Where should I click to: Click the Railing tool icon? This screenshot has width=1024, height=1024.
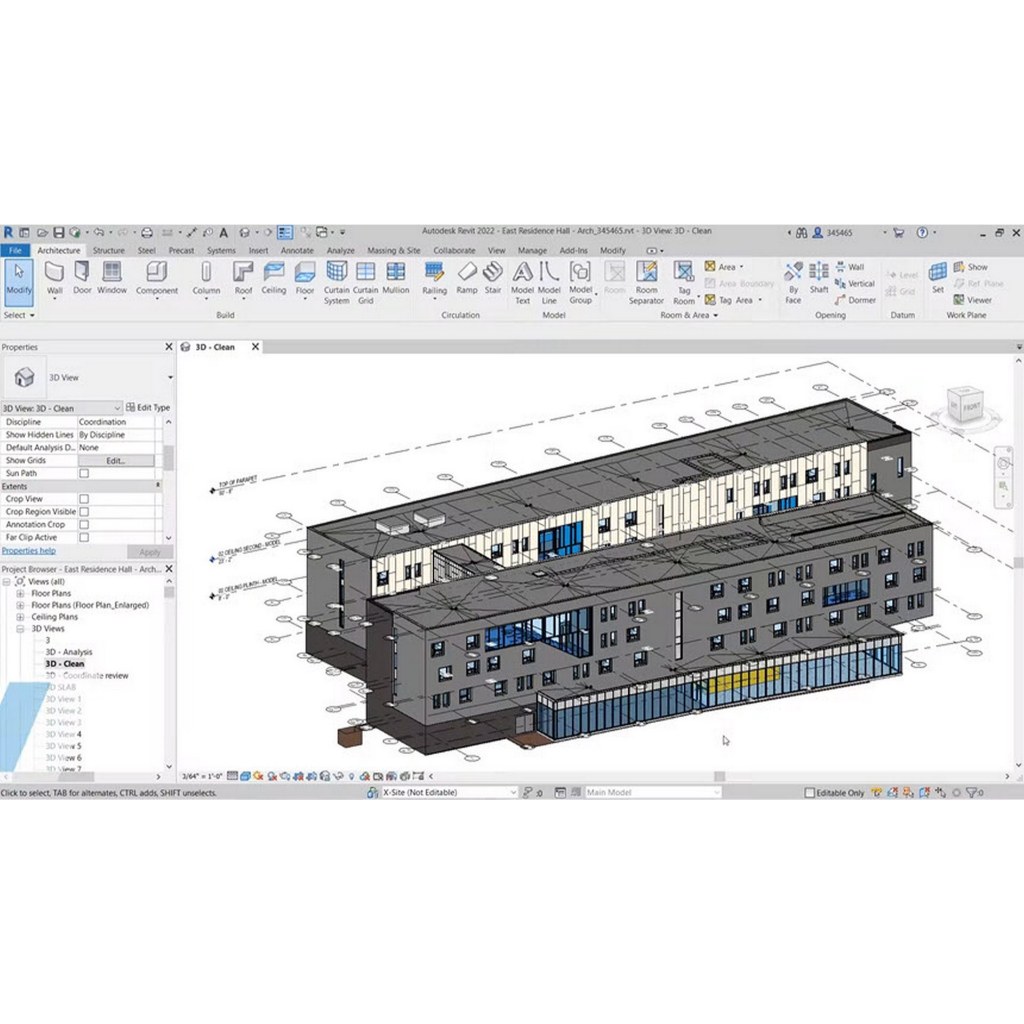coord(434,276)
